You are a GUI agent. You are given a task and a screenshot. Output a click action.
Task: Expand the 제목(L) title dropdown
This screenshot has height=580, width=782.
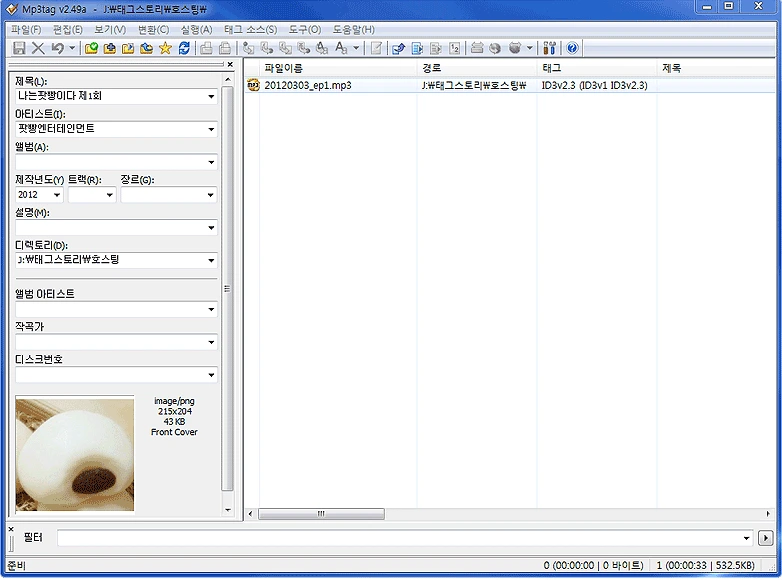click(211, 96)
